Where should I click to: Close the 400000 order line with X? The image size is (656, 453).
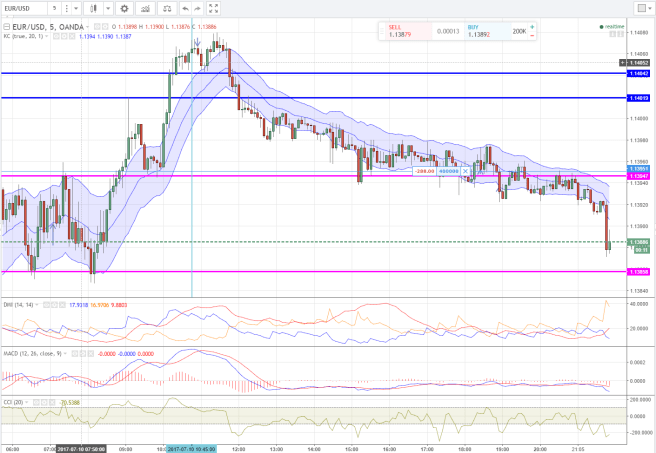coord(466,171)
